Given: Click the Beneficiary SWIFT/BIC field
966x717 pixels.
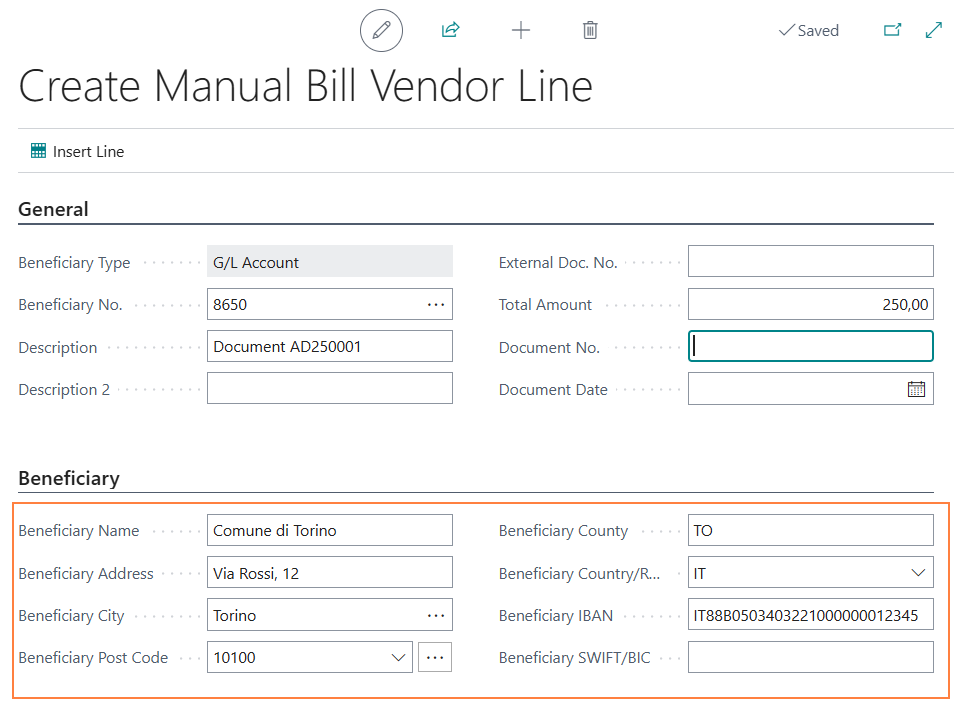Looking at the screenshot, I should (810, 657).
